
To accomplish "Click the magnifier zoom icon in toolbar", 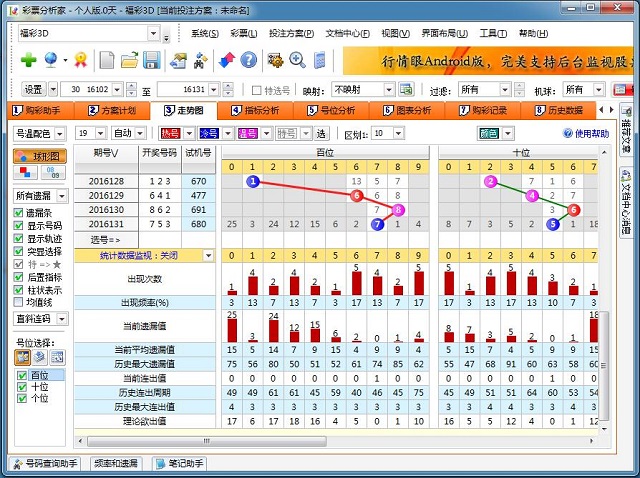I will 296,60.
